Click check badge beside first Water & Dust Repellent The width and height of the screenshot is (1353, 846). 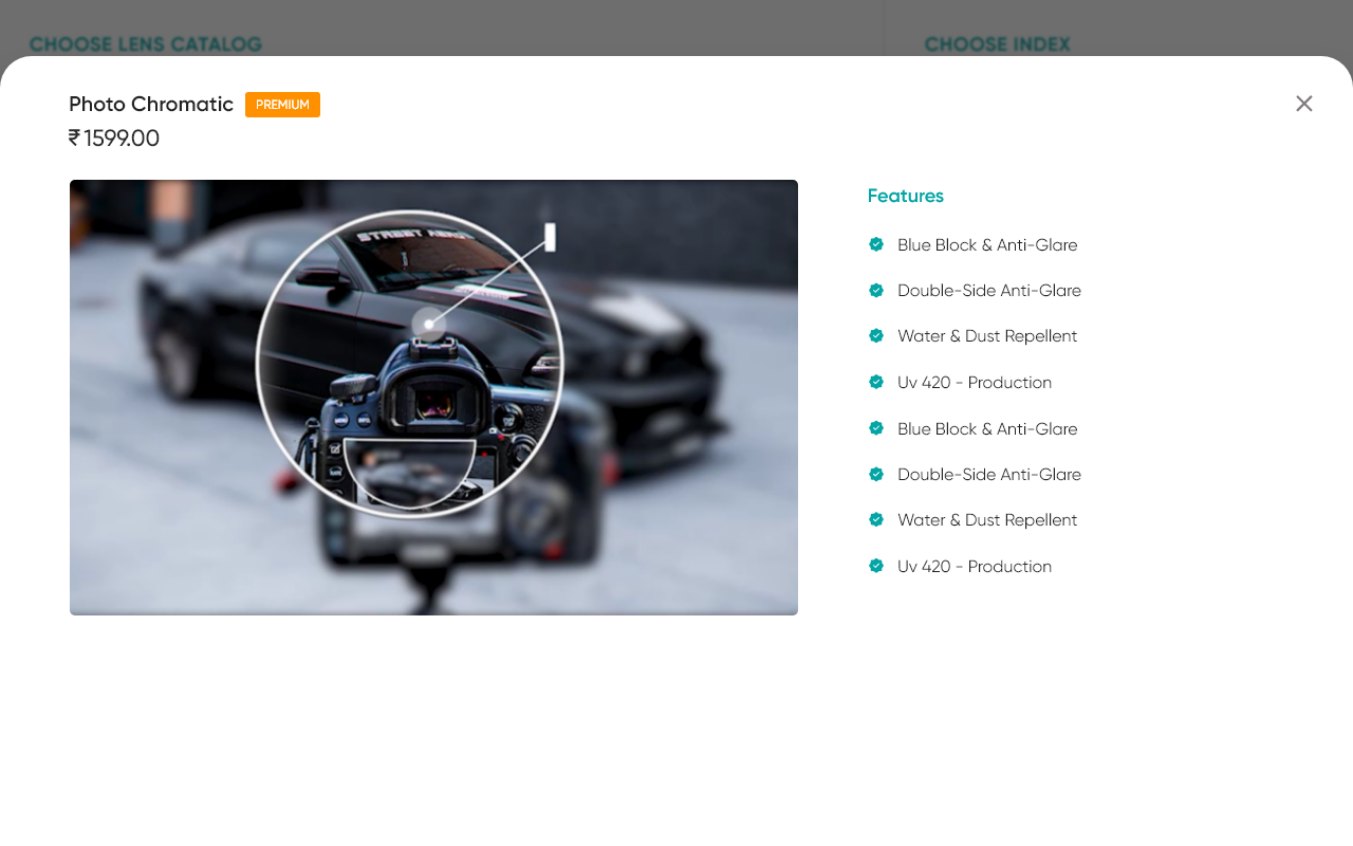tap(876, 336)
